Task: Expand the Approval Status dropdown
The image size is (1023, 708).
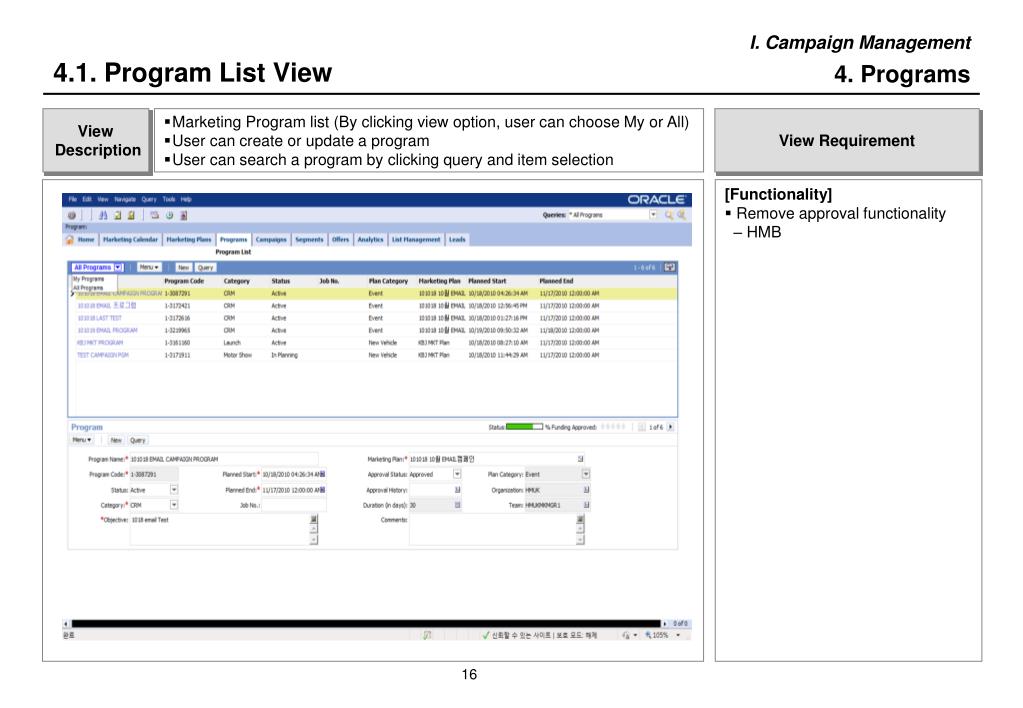Action: click(x=457, y=474)
